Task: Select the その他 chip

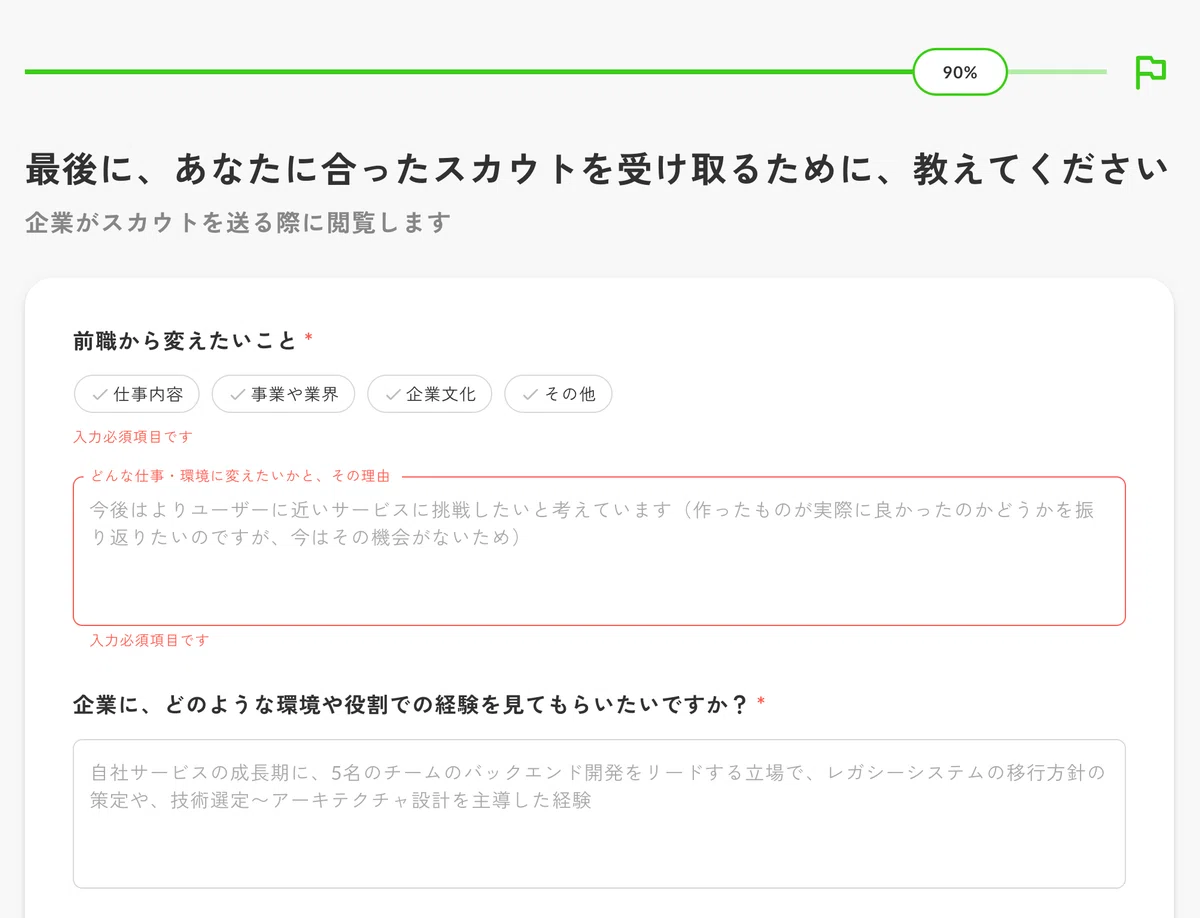Action: coord(558,394)
